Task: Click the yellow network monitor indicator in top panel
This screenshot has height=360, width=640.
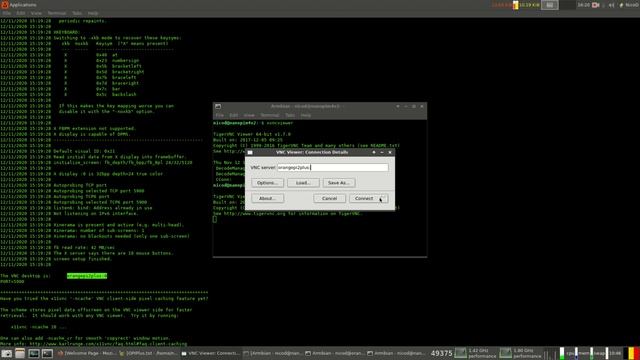Action: point(516,5)
